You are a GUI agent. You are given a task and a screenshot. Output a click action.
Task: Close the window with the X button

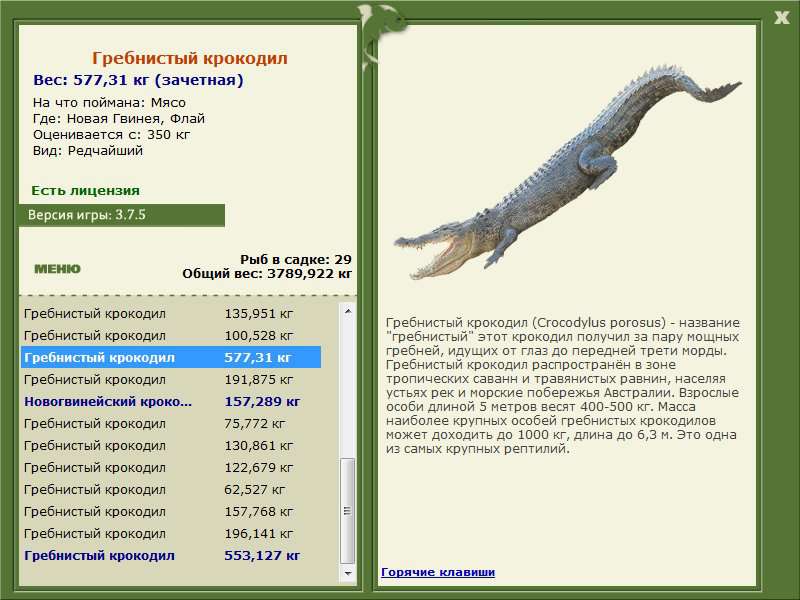[x=781, y=16]
